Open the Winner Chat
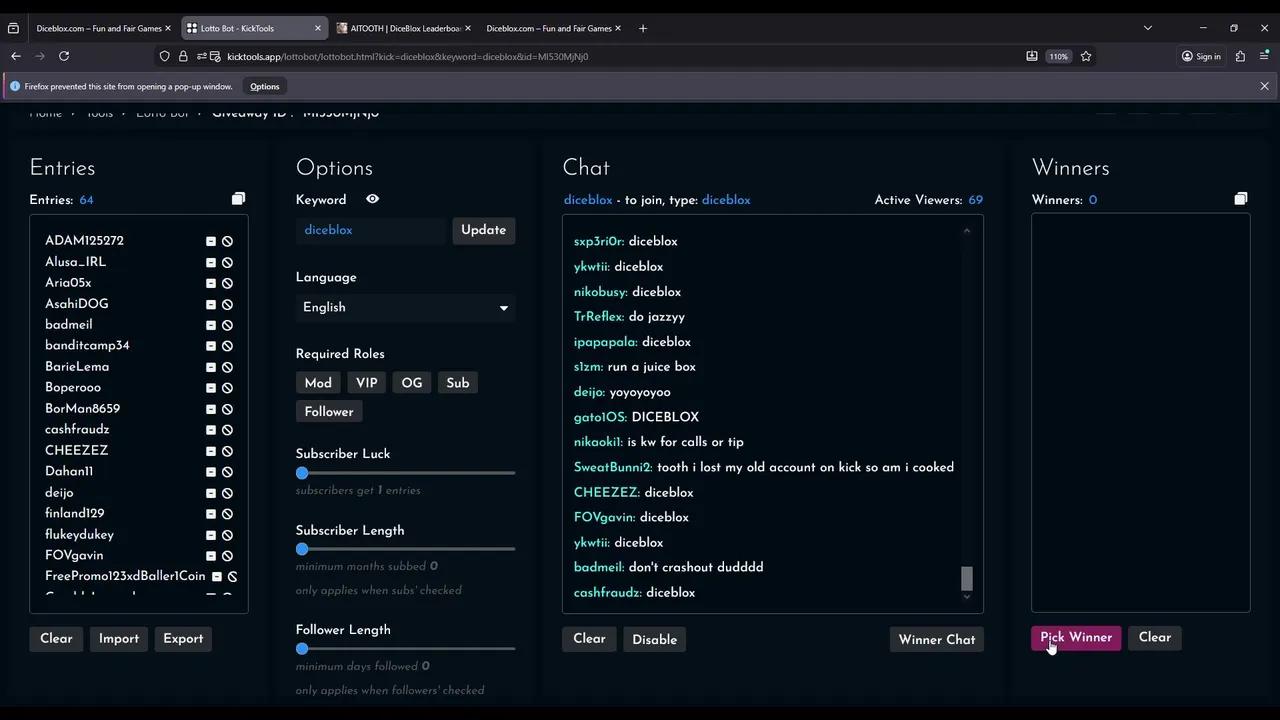 click(937, 640)
